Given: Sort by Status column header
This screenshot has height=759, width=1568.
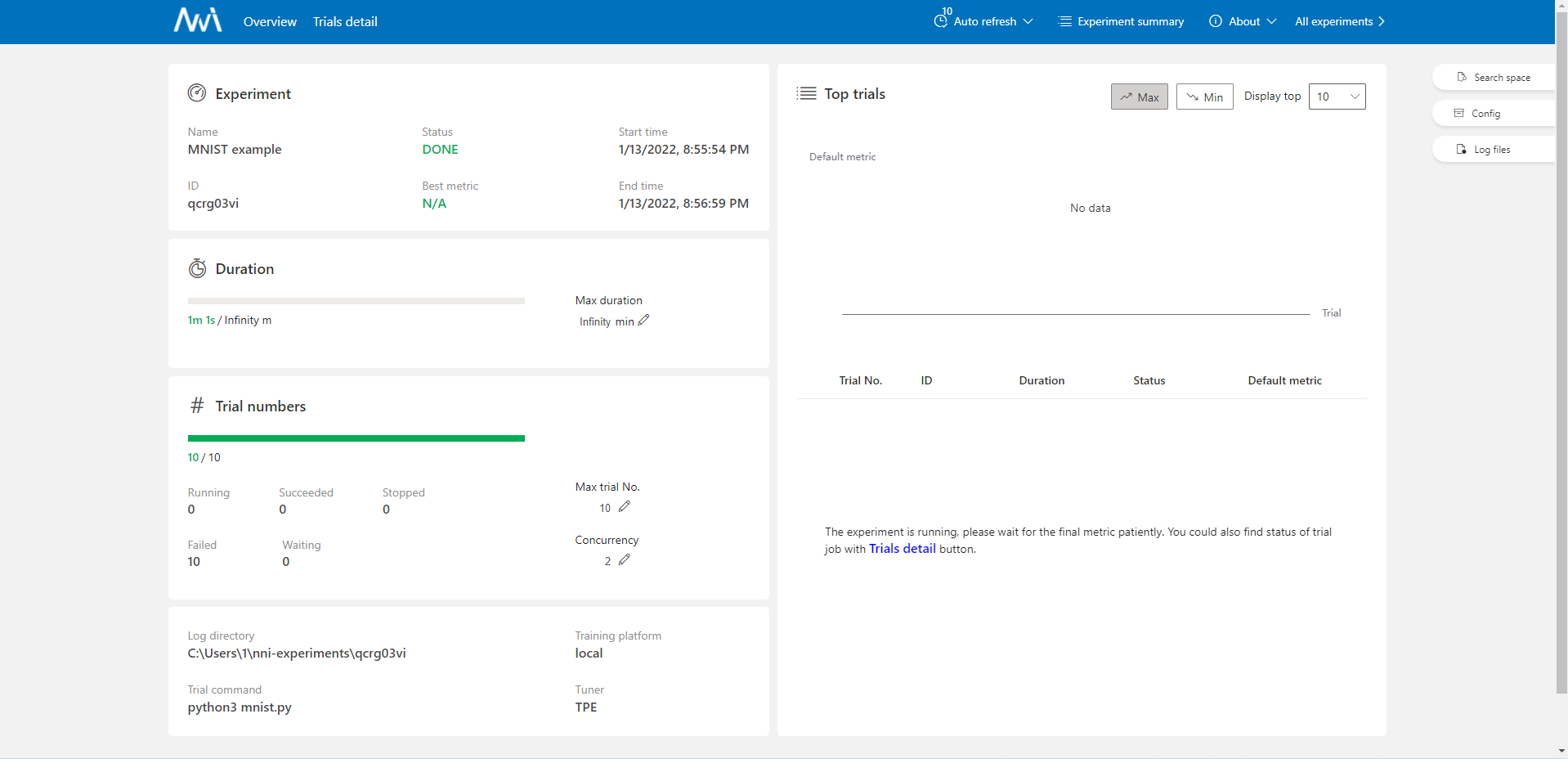Looking at the screenshot, I should [x=1149, y=380].
